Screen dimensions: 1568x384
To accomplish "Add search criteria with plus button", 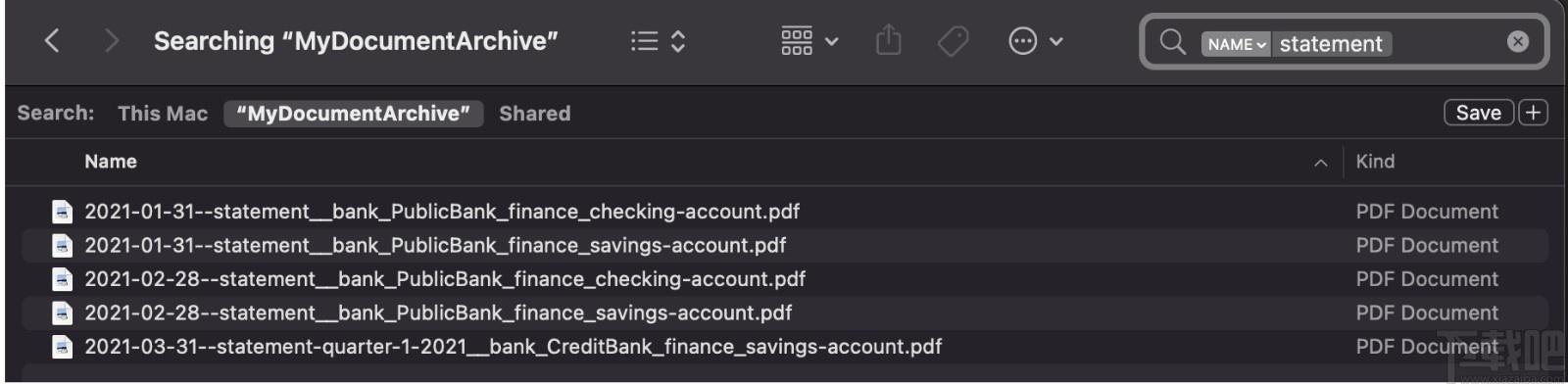I will pyautogui.click(x=1533, y=113).
